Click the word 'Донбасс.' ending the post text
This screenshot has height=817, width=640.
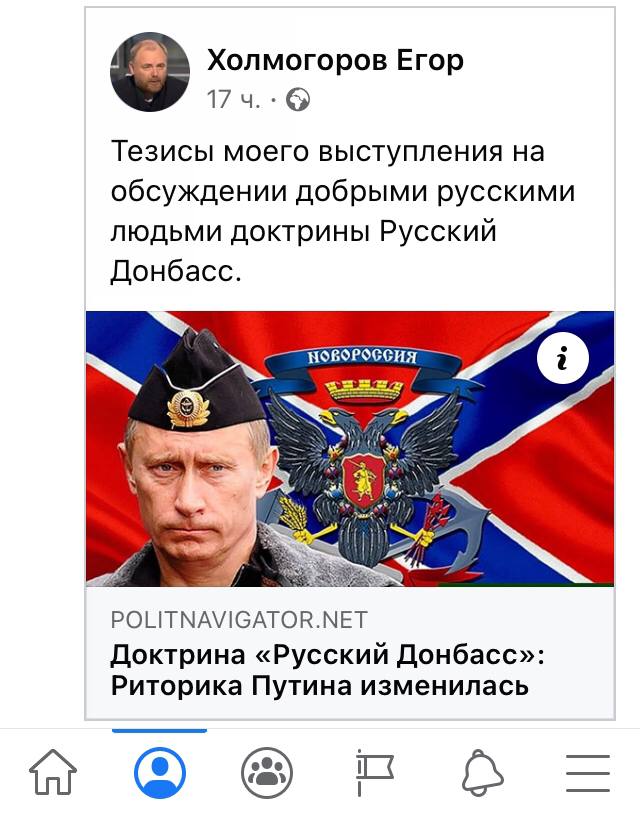pyautogui.click(x=176, y=271)
